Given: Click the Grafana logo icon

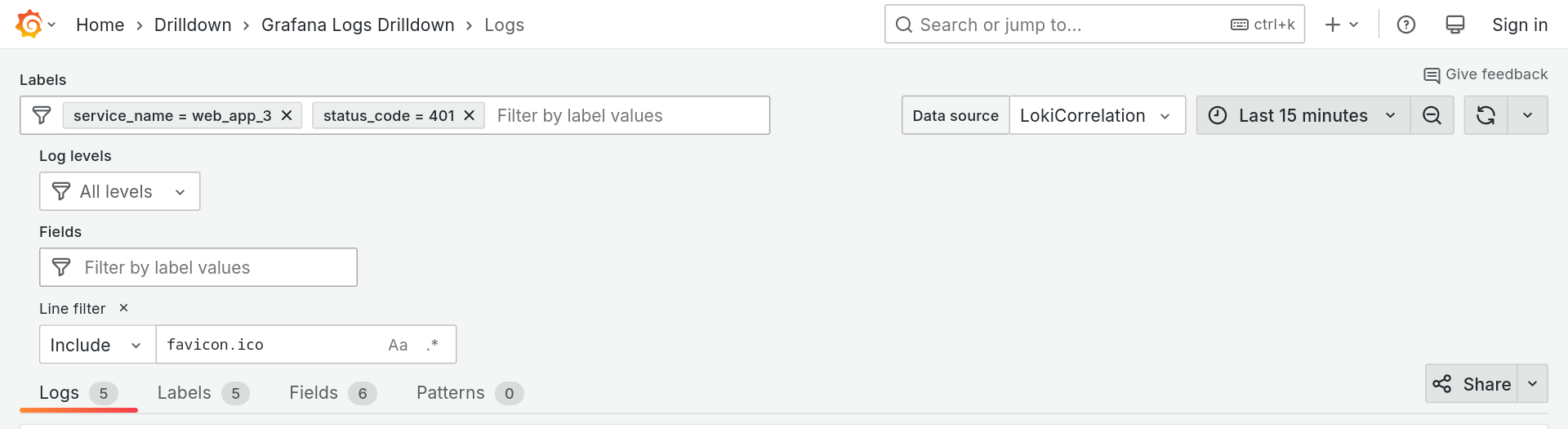Looking at the screenshot, I should [29, 25].
